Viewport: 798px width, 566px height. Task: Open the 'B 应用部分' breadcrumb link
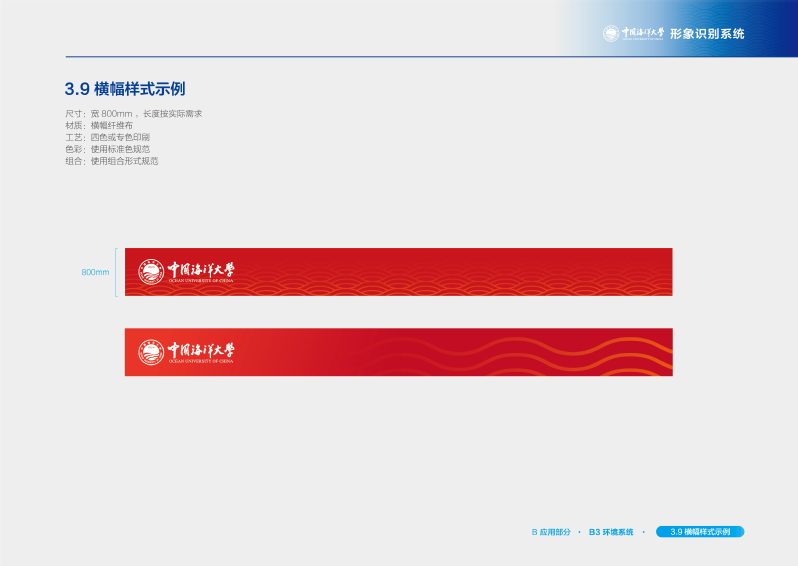[x=551, y=532]
